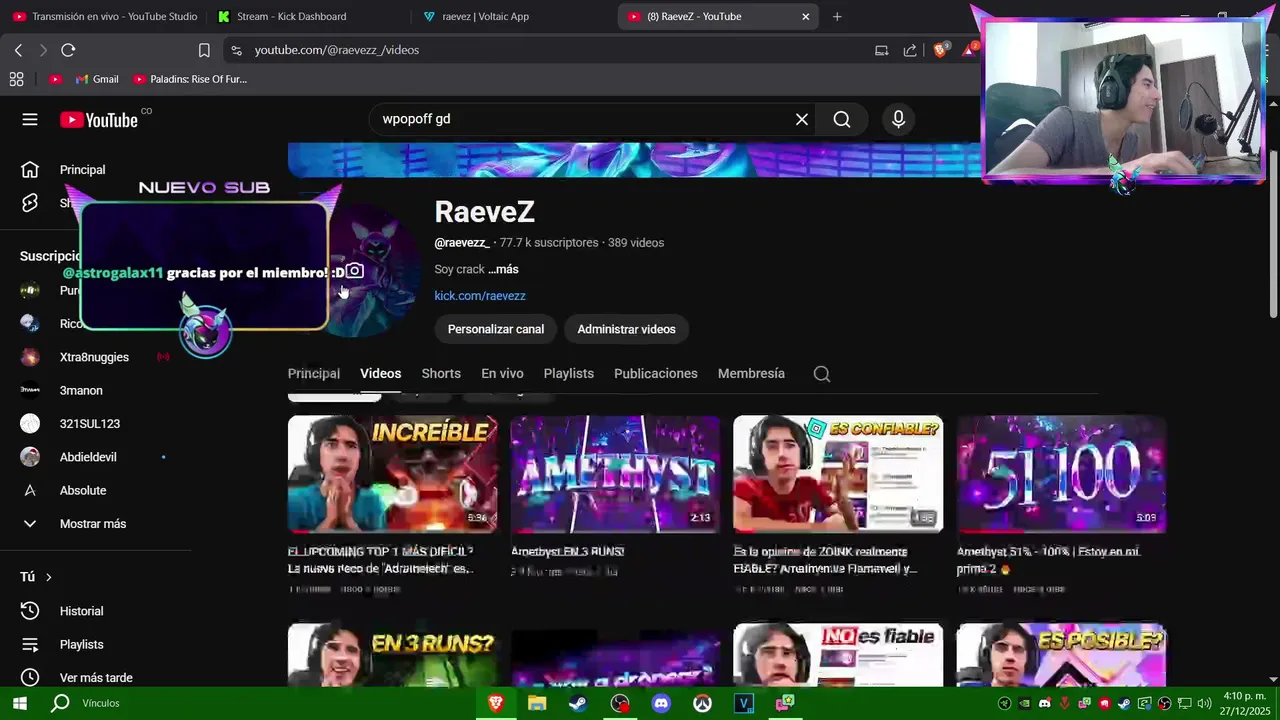Click the share page icon

point(910,50)
